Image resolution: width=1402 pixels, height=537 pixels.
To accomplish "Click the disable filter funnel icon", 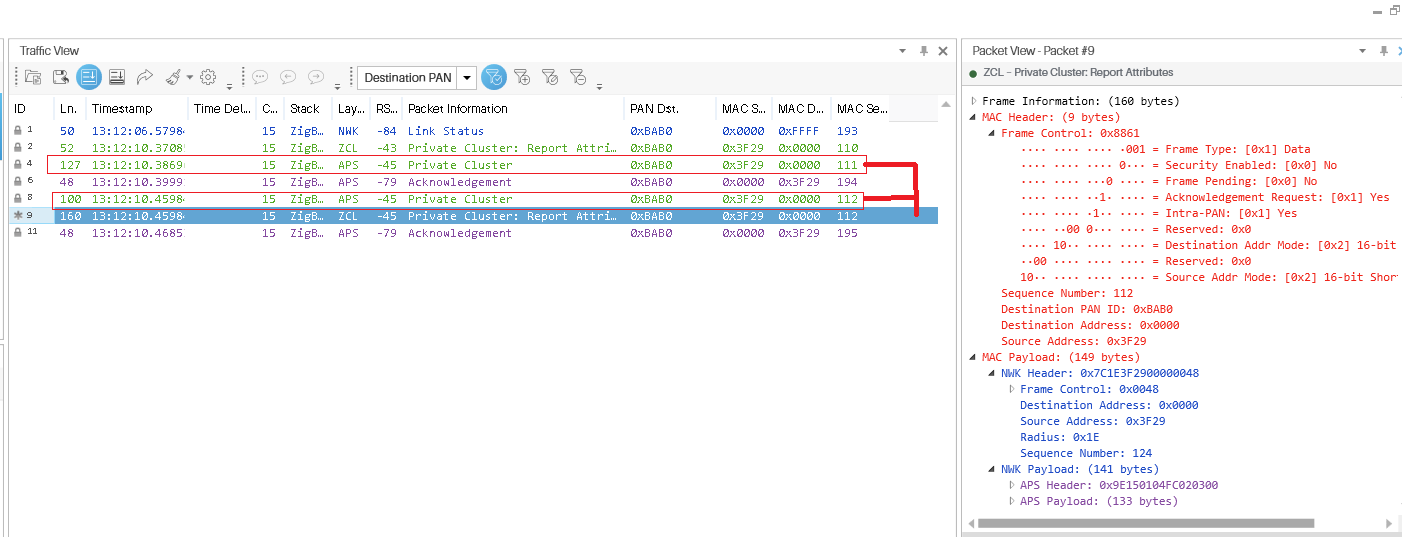I will point(549,77).
